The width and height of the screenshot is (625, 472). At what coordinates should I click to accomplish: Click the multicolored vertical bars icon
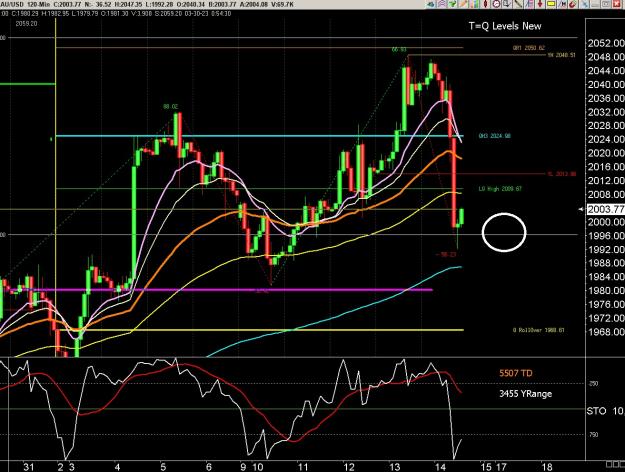pos(474,4)
